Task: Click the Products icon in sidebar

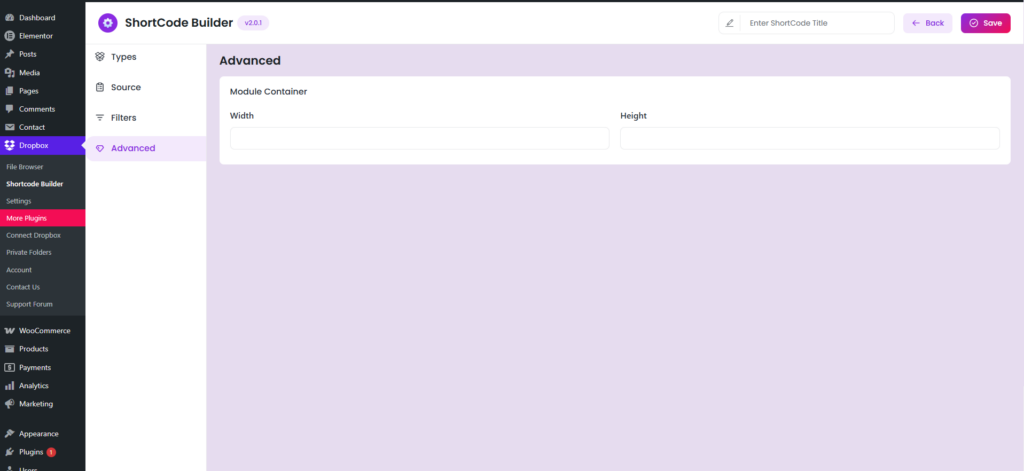Action: [10, 349]
